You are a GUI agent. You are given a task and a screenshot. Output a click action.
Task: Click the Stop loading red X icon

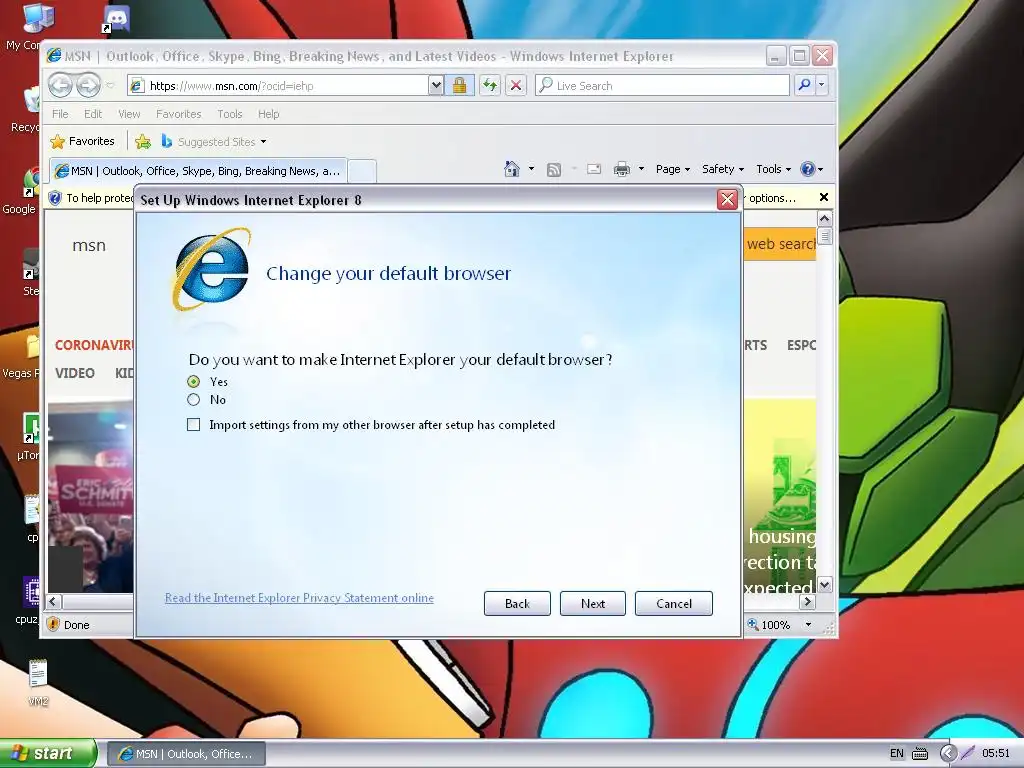pyautogui.click(x=516, y=86)
